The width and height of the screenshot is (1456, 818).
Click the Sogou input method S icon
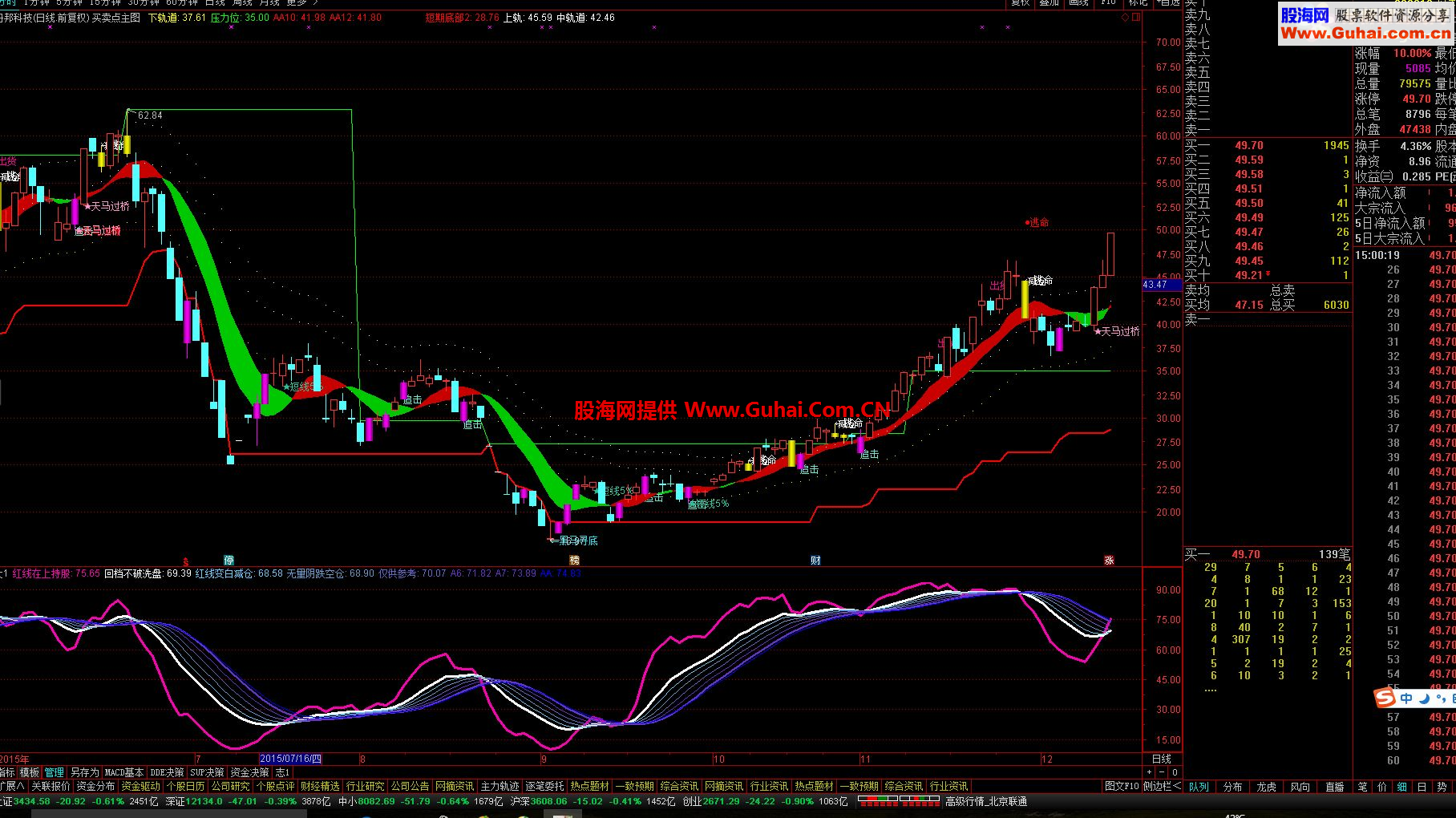pyautogui.click(x=1385, y=699)
